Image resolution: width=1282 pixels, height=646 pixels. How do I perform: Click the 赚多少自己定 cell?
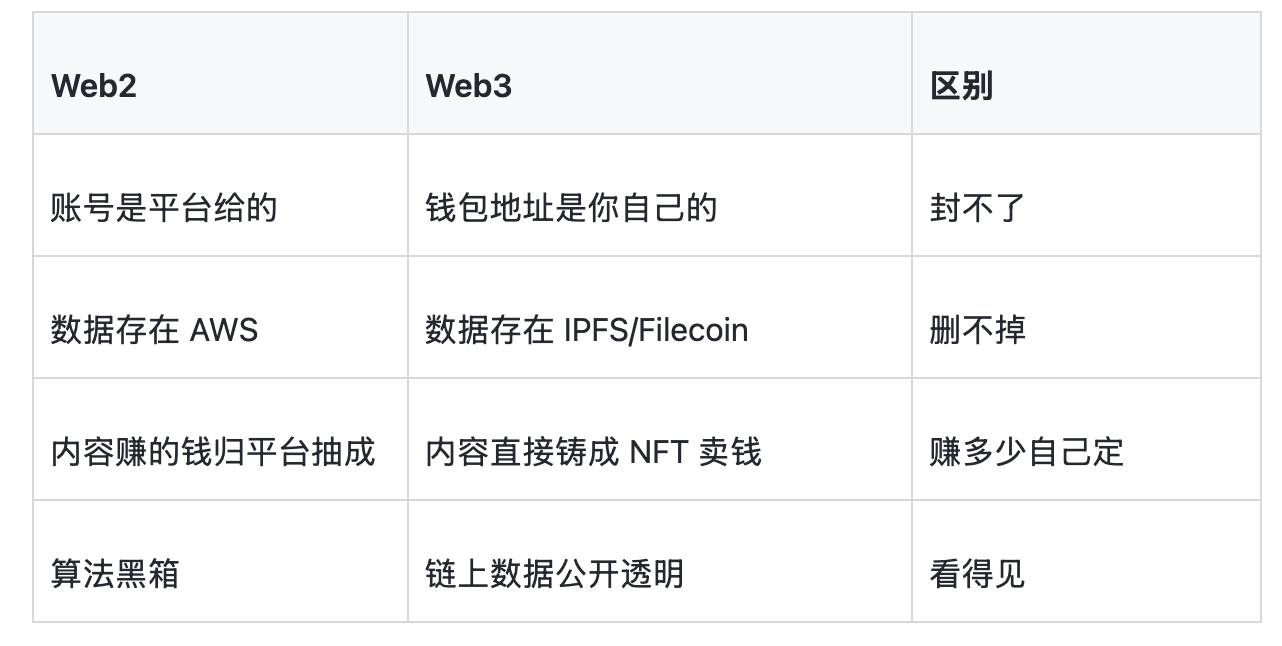coord(1086,439)
